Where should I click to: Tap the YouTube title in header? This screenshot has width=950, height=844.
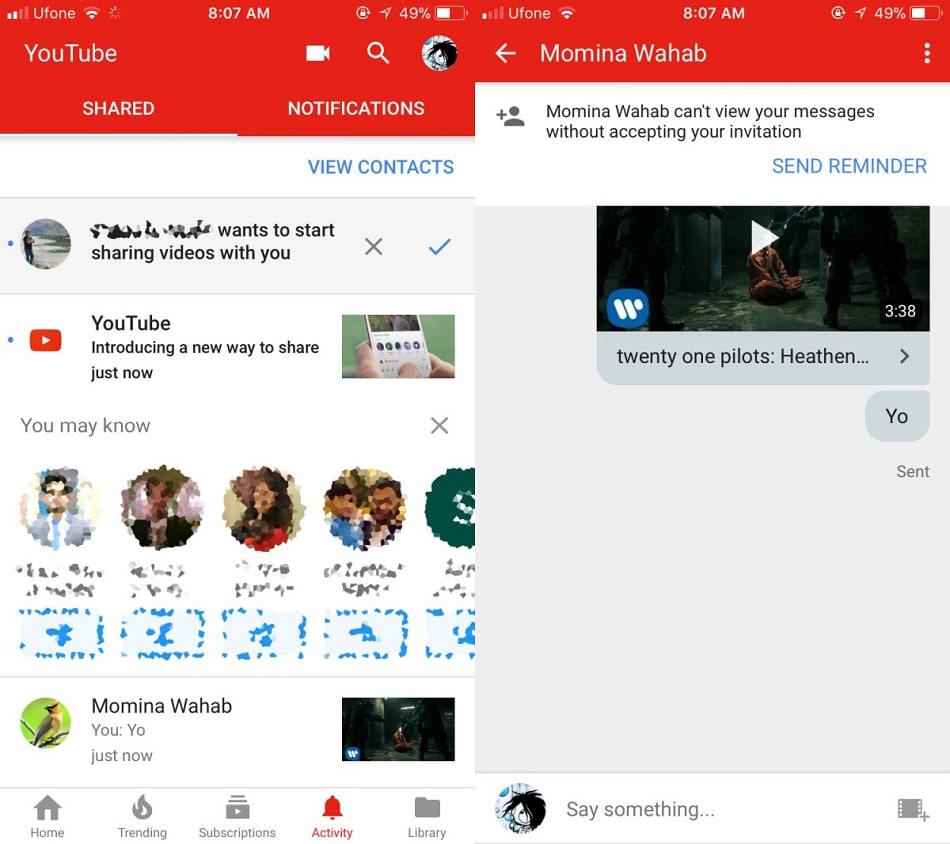[x=70, y=53]
